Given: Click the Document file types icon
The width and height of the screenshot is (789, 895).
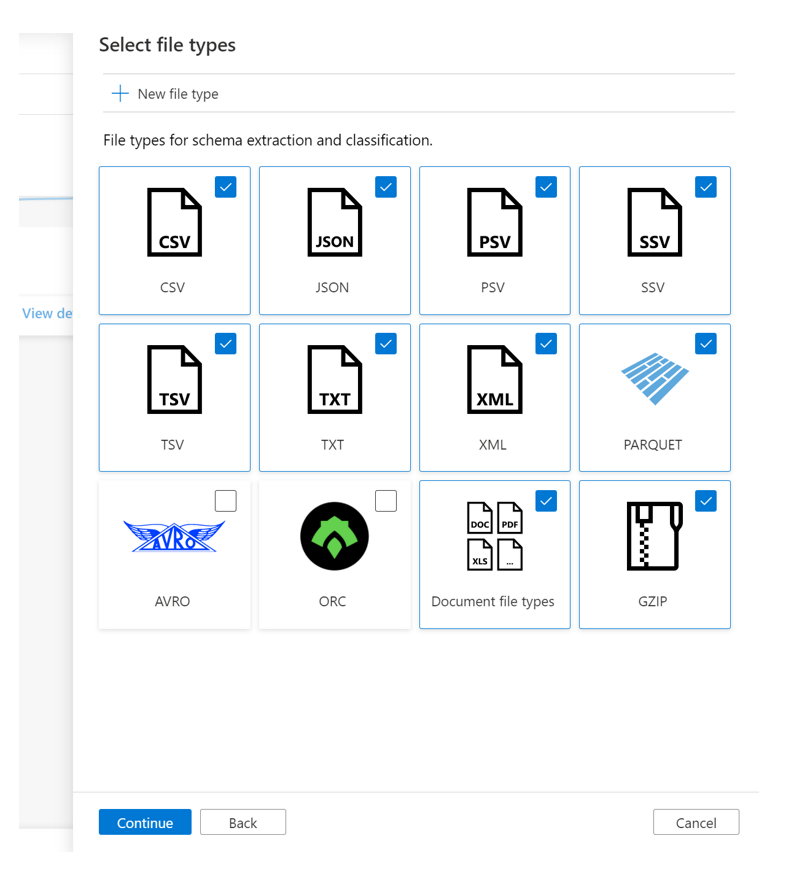Looking at the screenshot, I should 494,536.
